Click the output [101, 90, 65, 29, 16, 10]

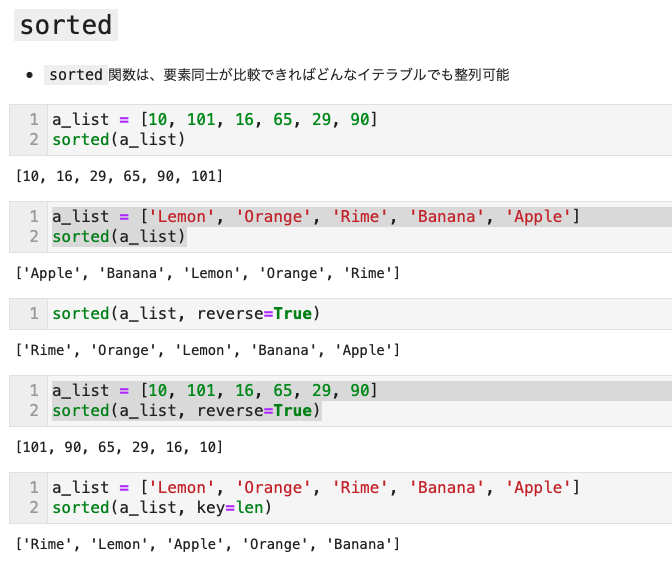(x=119, y=447)
